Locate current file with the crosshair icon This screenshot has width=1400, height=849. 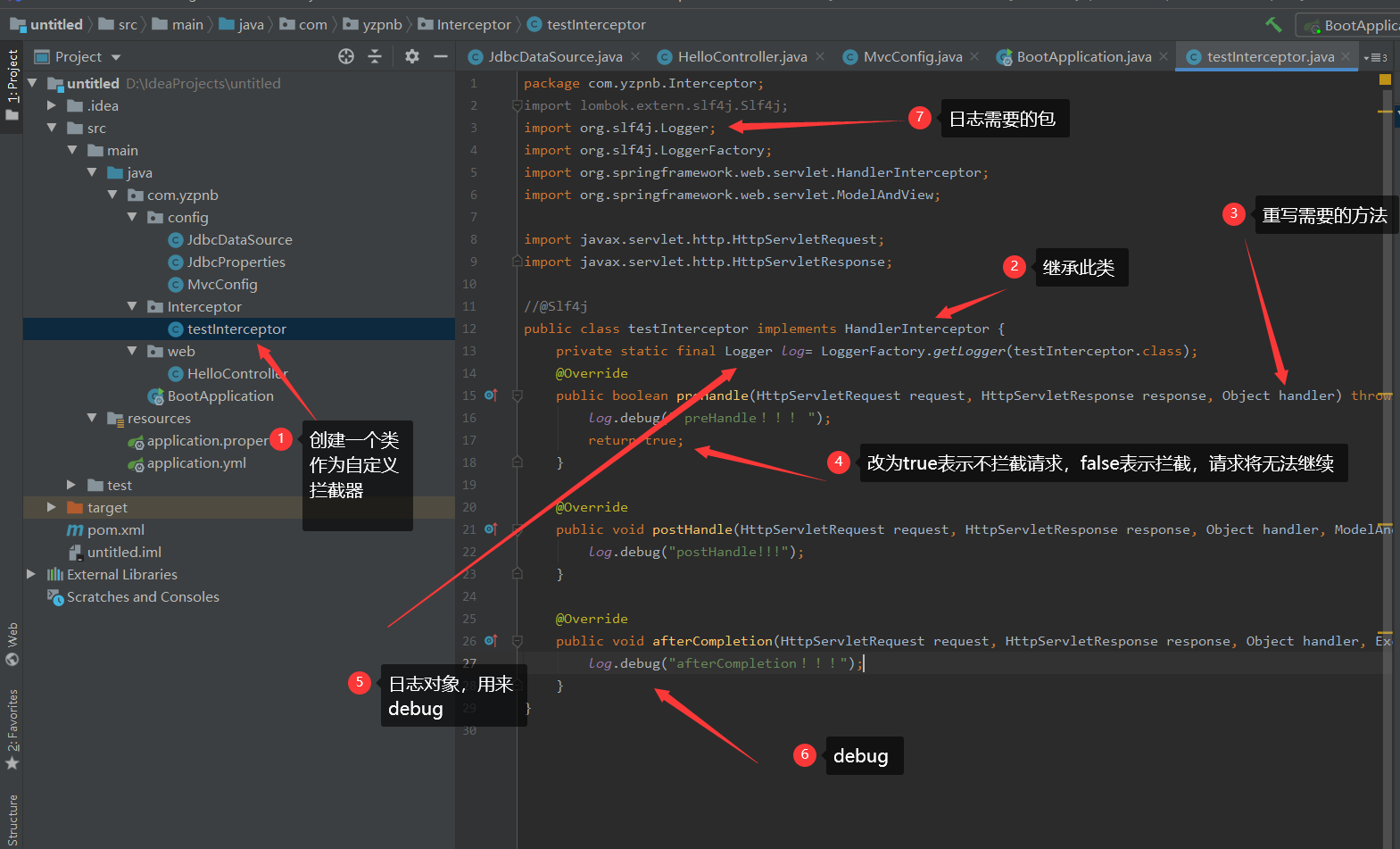click(x=346, y=56)
